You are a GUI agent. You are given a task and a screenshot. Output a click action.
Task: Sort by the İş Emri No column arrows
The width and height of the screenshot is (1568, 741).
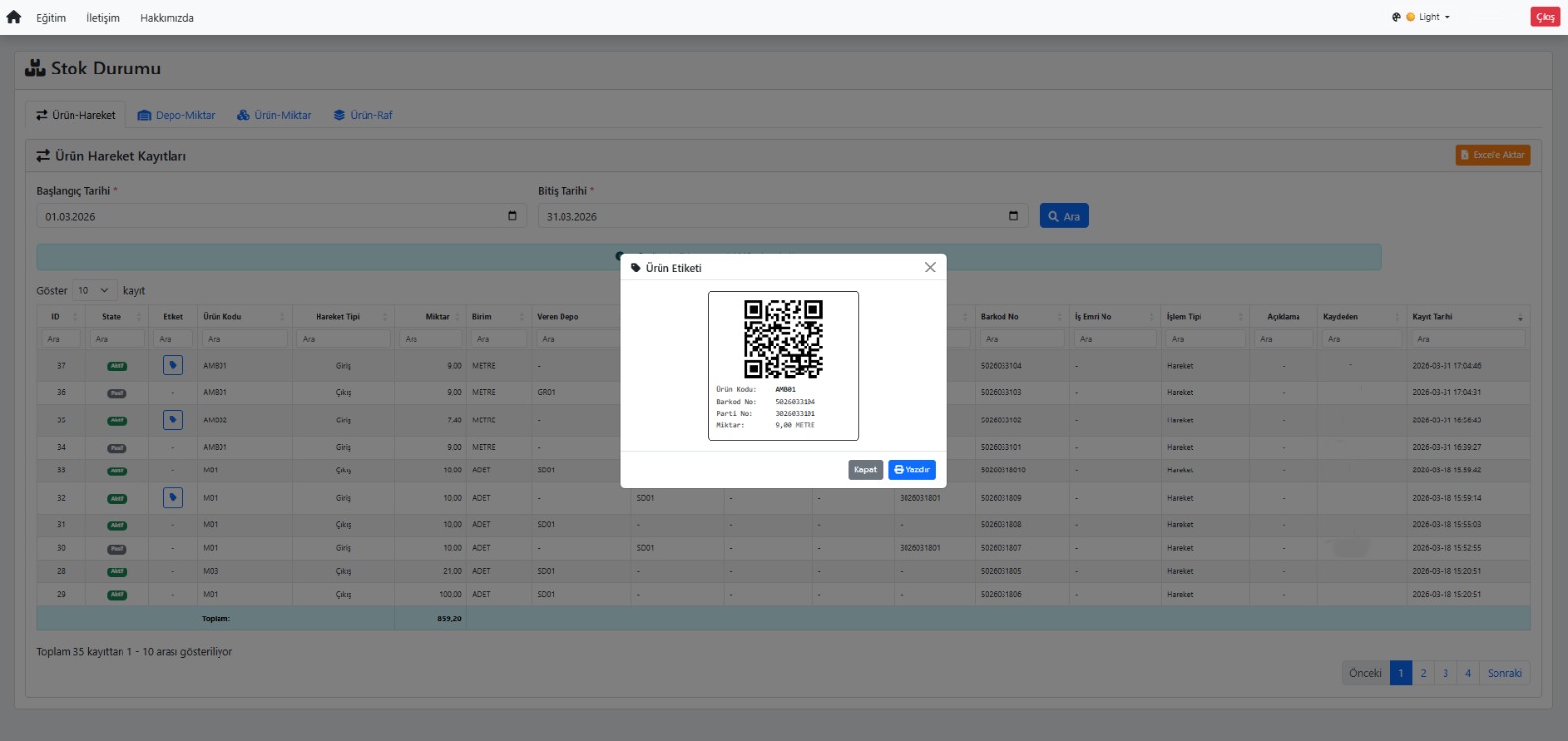click(x=1152, y=317)
